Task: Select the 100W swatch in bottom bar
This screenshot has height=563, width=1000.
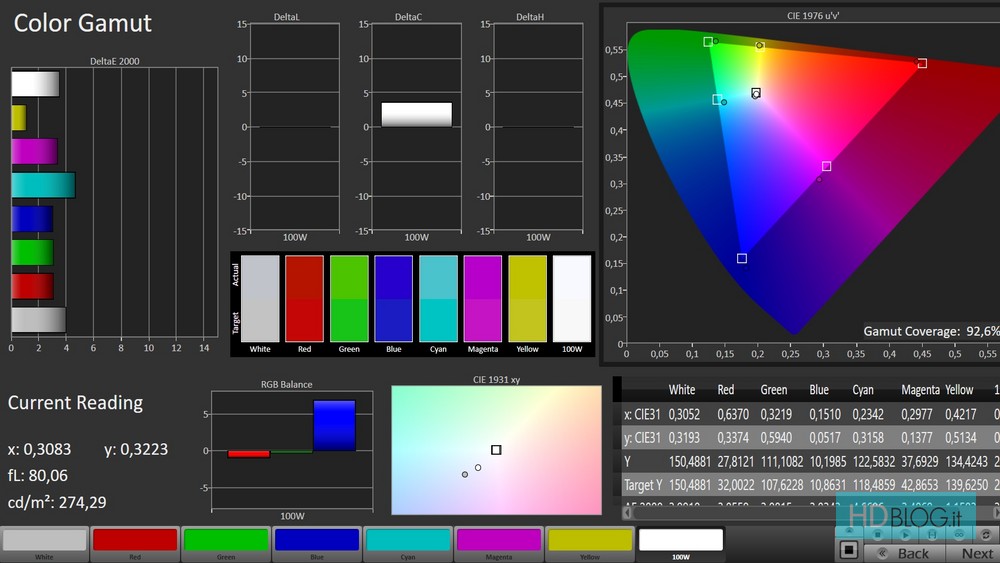Action: pos(680,541)
